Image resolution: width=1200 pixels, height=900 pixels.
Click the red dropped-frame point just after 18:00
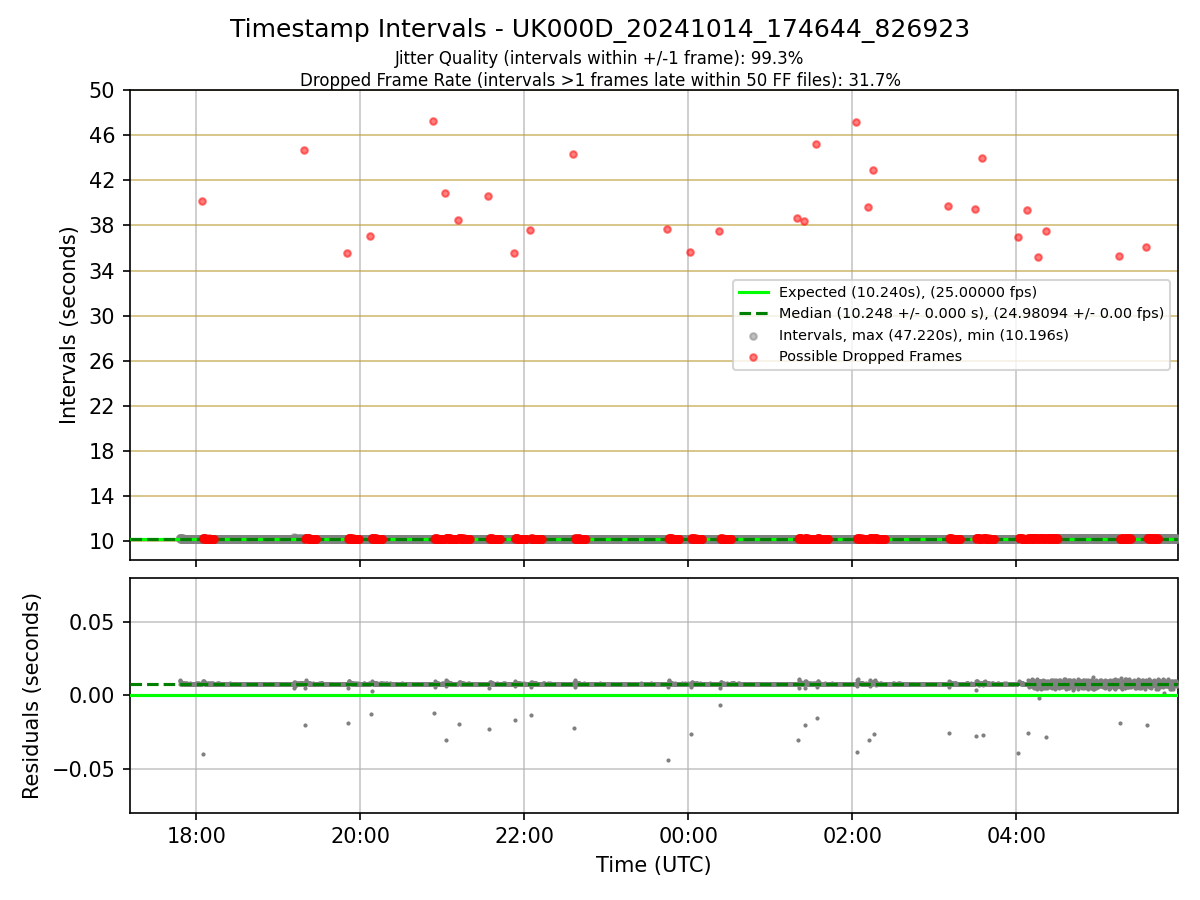202,201
